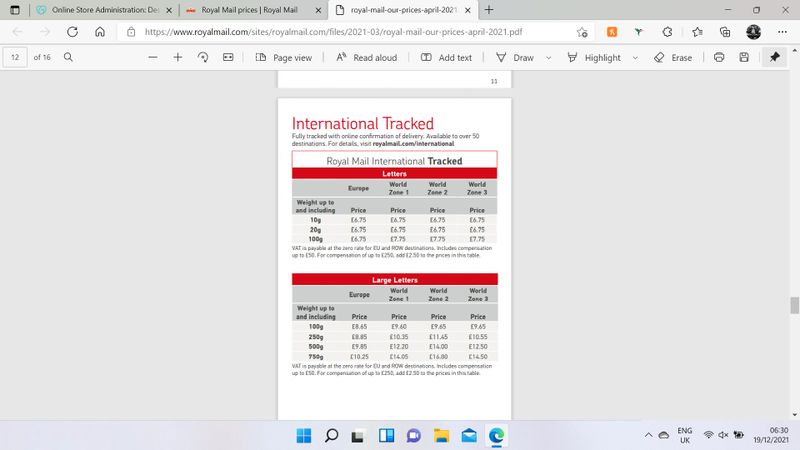
Task: Open the tab actions menu icon
Action: (x=15, y=10)
